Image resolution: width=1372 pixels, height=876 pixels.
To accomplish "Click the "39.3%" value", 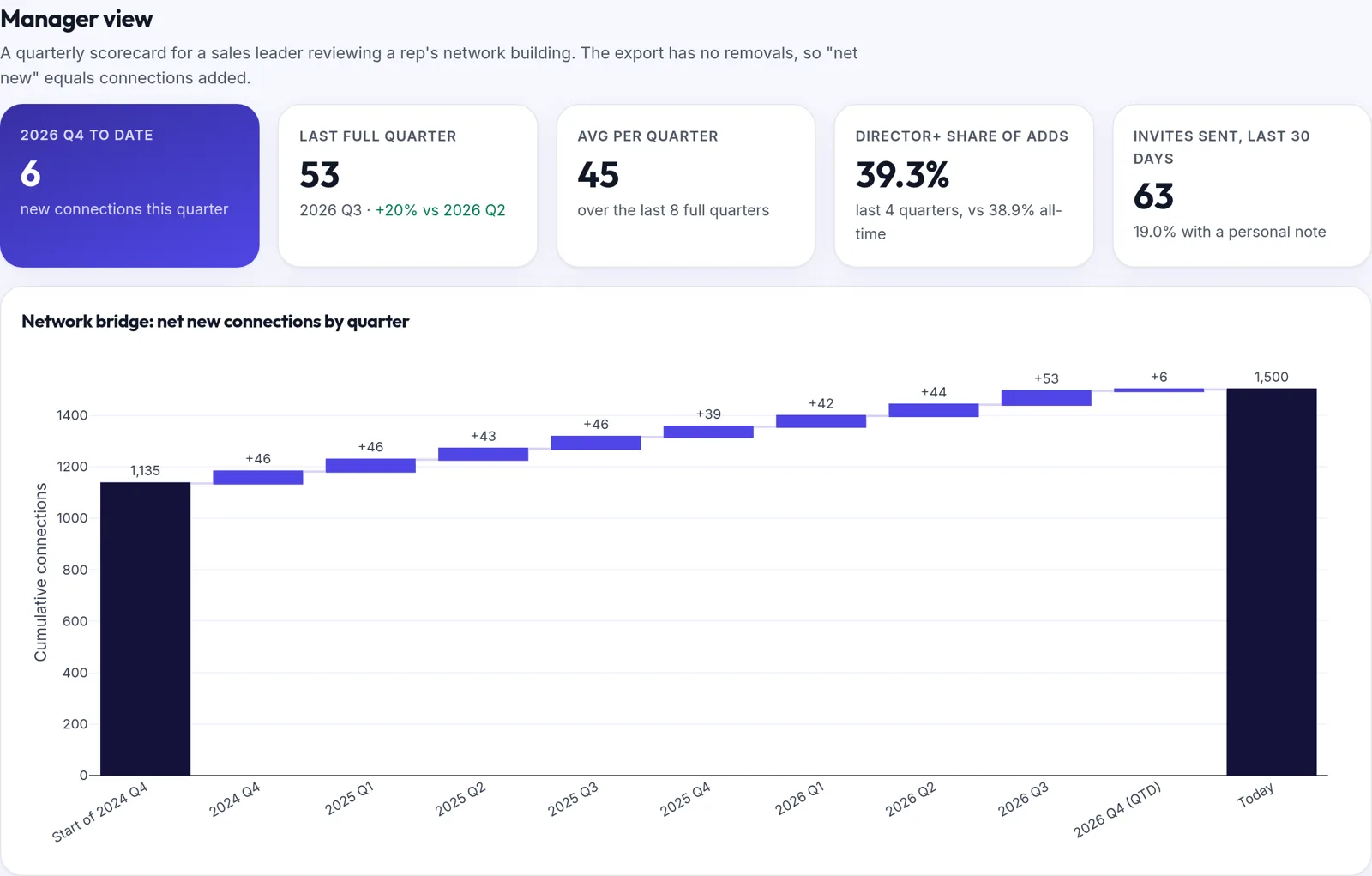I will pyautogui.click(x=902, y=175).
